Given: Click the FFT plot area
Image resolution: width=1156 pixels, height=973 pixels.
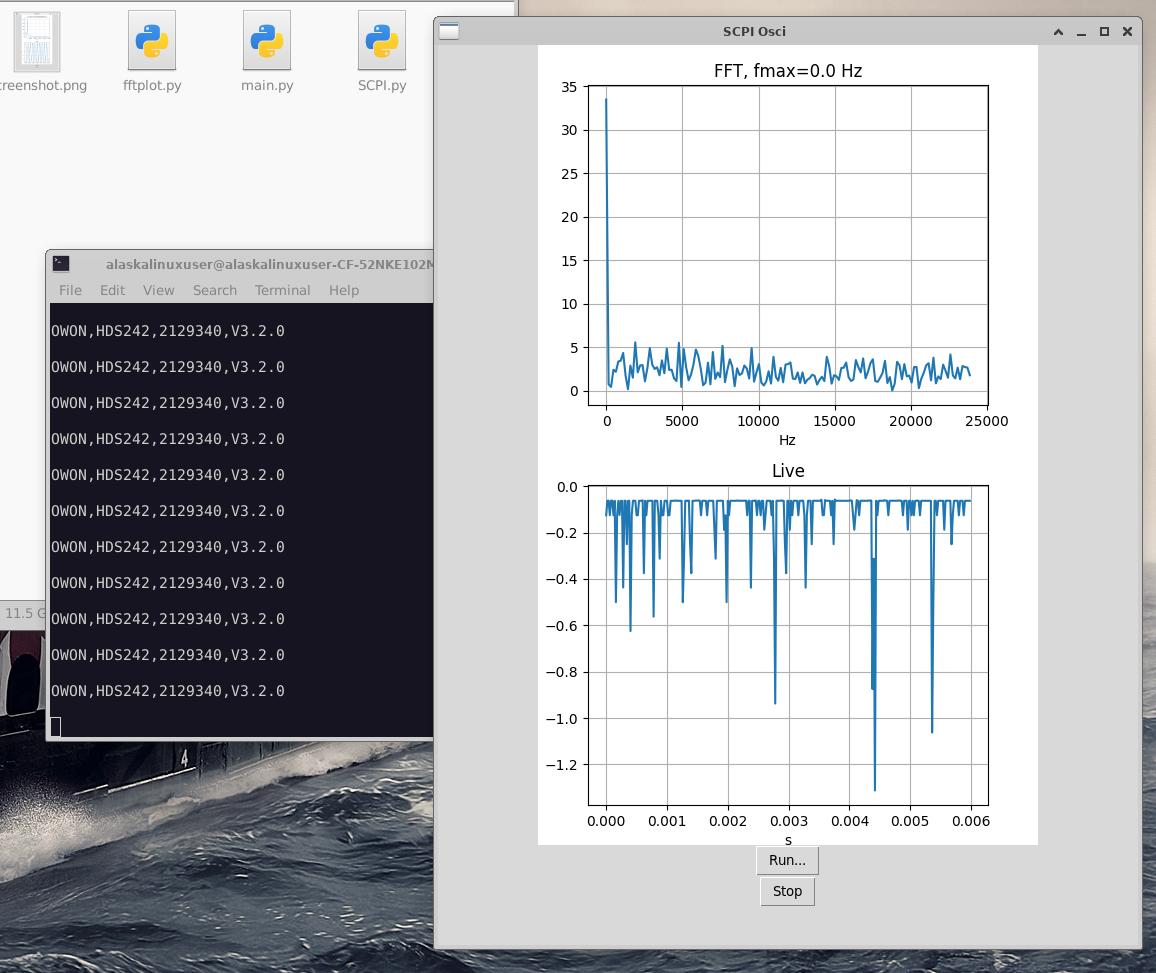Looking at the screenshot, I should [788, 246].
